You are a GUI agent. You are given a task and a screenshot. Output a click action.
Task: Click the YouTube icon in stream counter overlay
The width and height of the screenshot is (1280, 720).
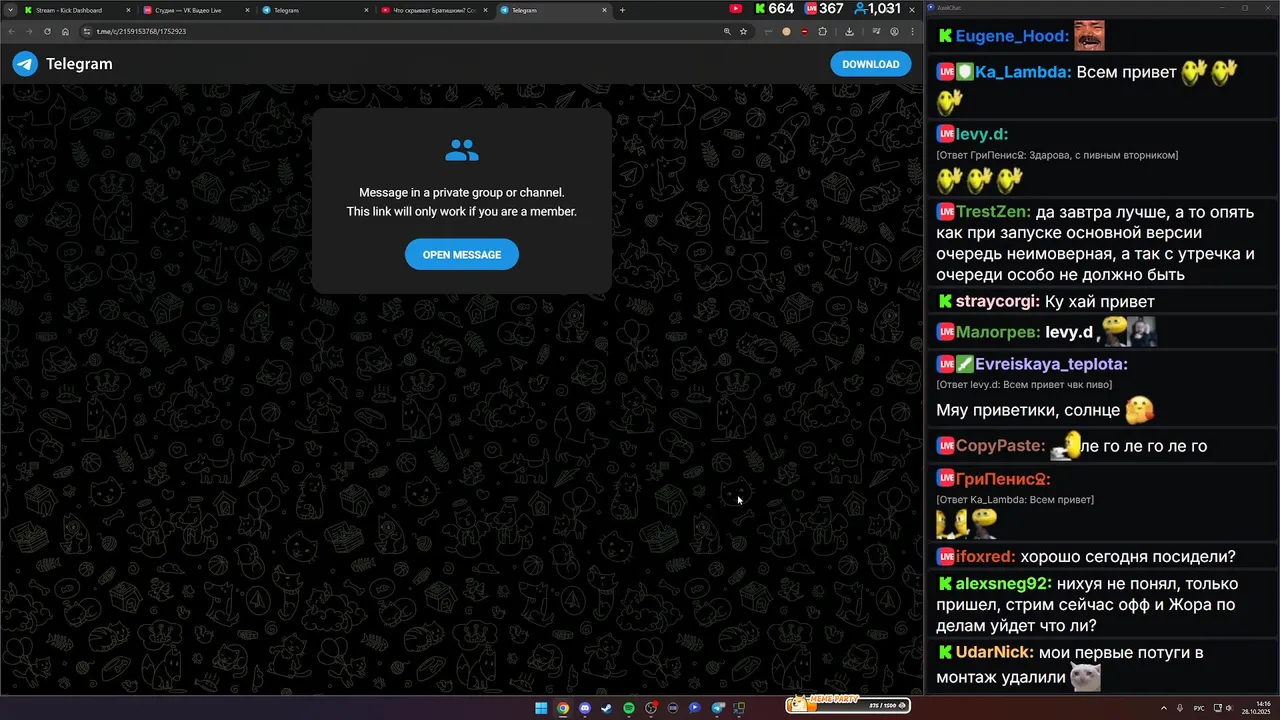pyautogui.click(x=736, y=9)
